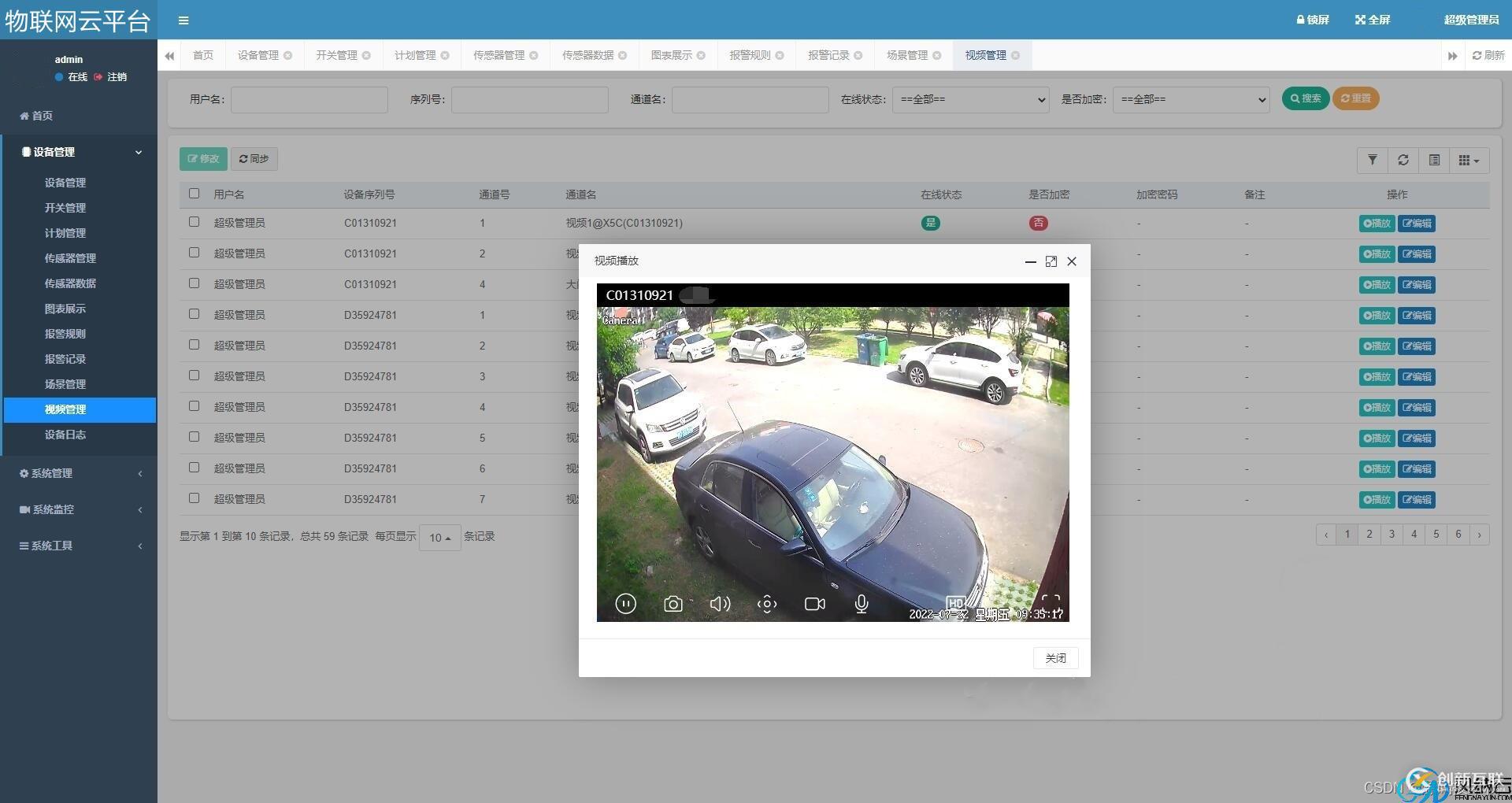Maximize the 视频播放 dialog
This screenshot has height=803, width=1512.
tap(1051, 261)
